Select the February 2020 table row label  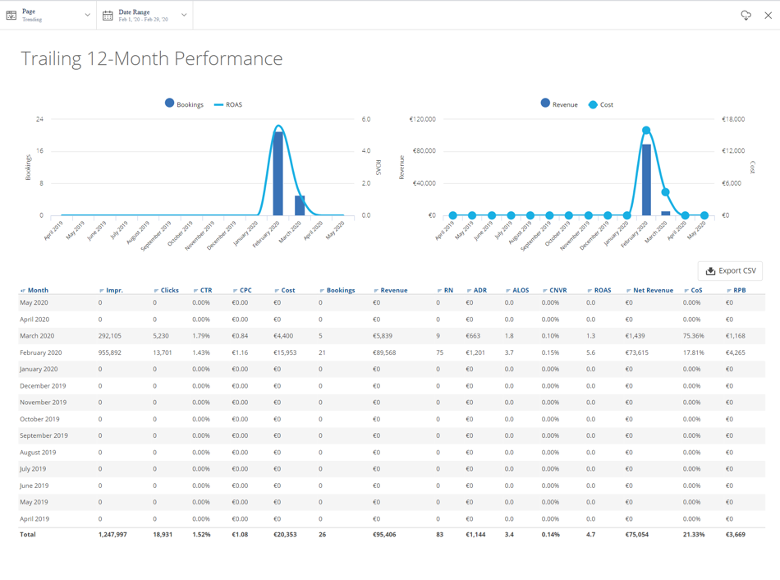point(41,353)
